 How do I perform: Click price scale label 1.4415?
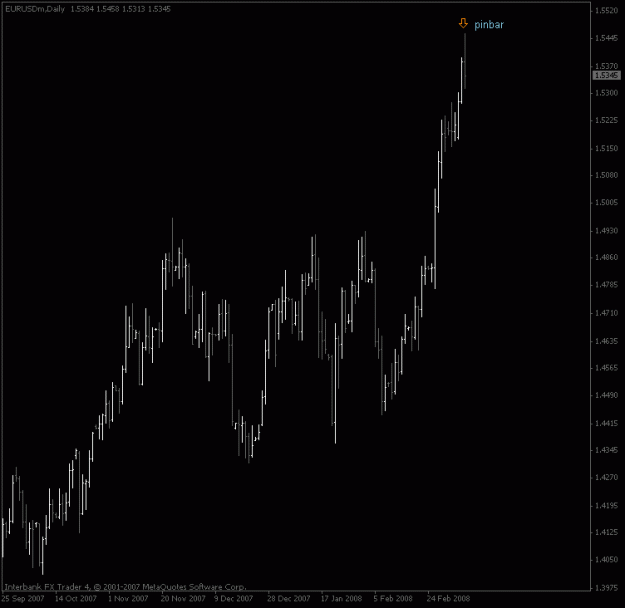(606, 423)
